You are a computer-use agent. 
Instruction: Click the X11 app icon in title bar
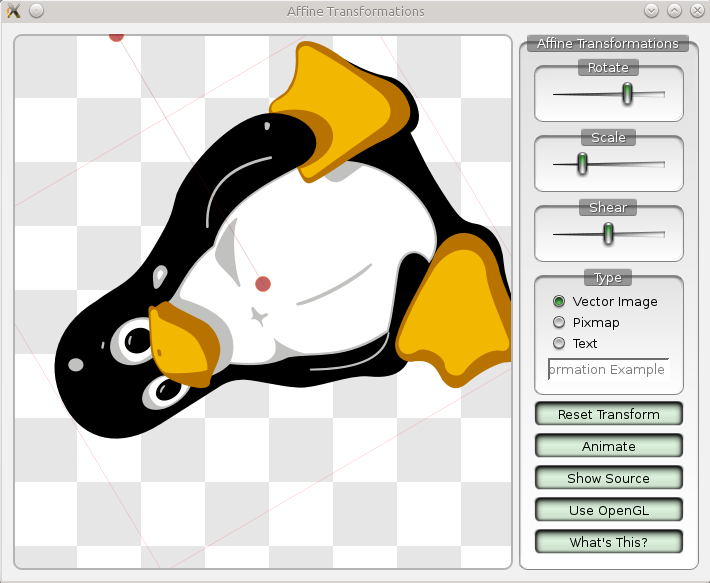click(x=14, y=11)
